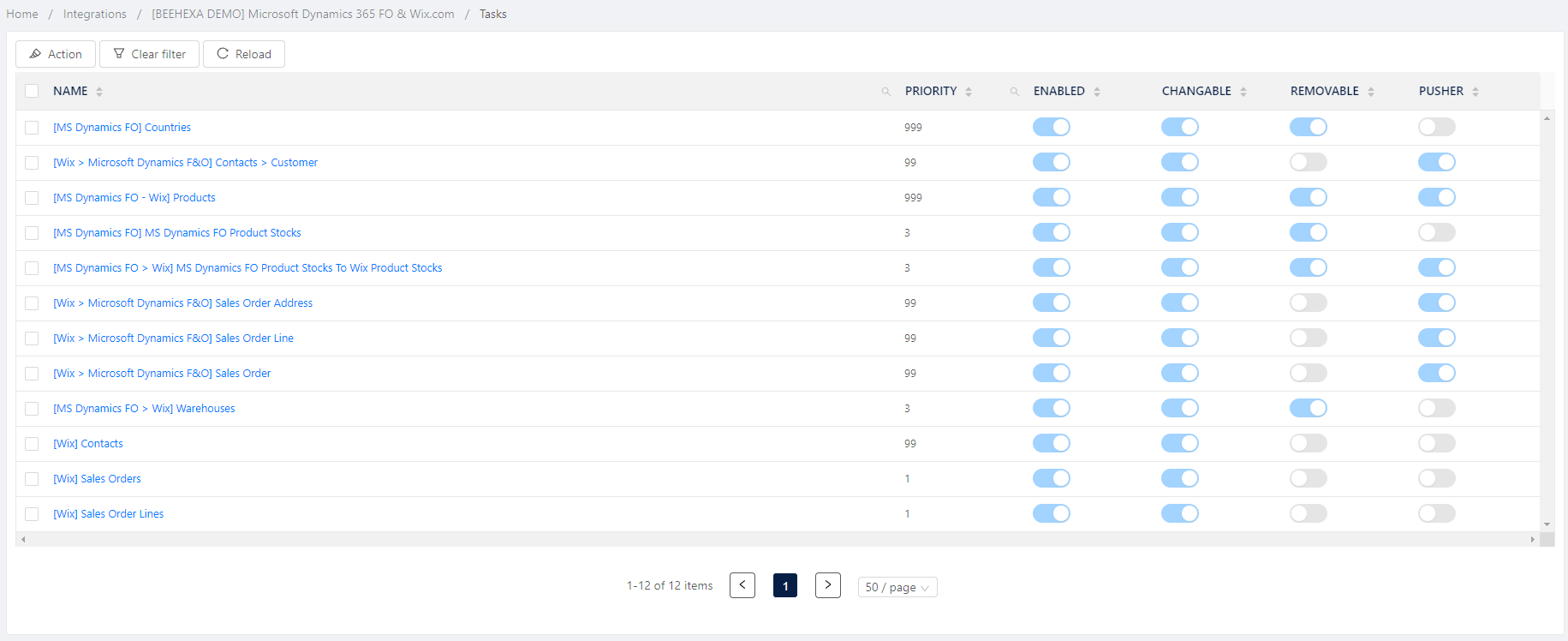This screenshot has width=1568, height=641.
Task: Toggle REMOVABLE for Contacts > Customer task
Action: click(1309, 162)
